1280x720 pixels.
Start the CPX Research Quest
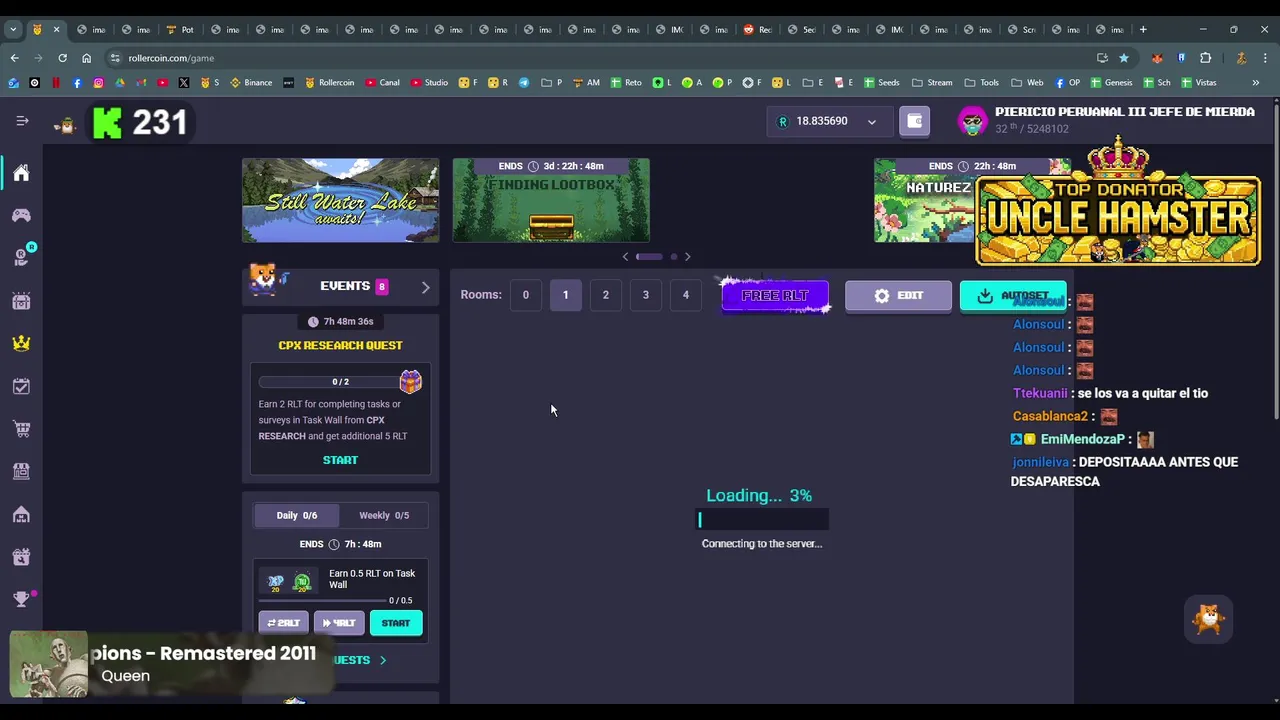pos(340,460)
